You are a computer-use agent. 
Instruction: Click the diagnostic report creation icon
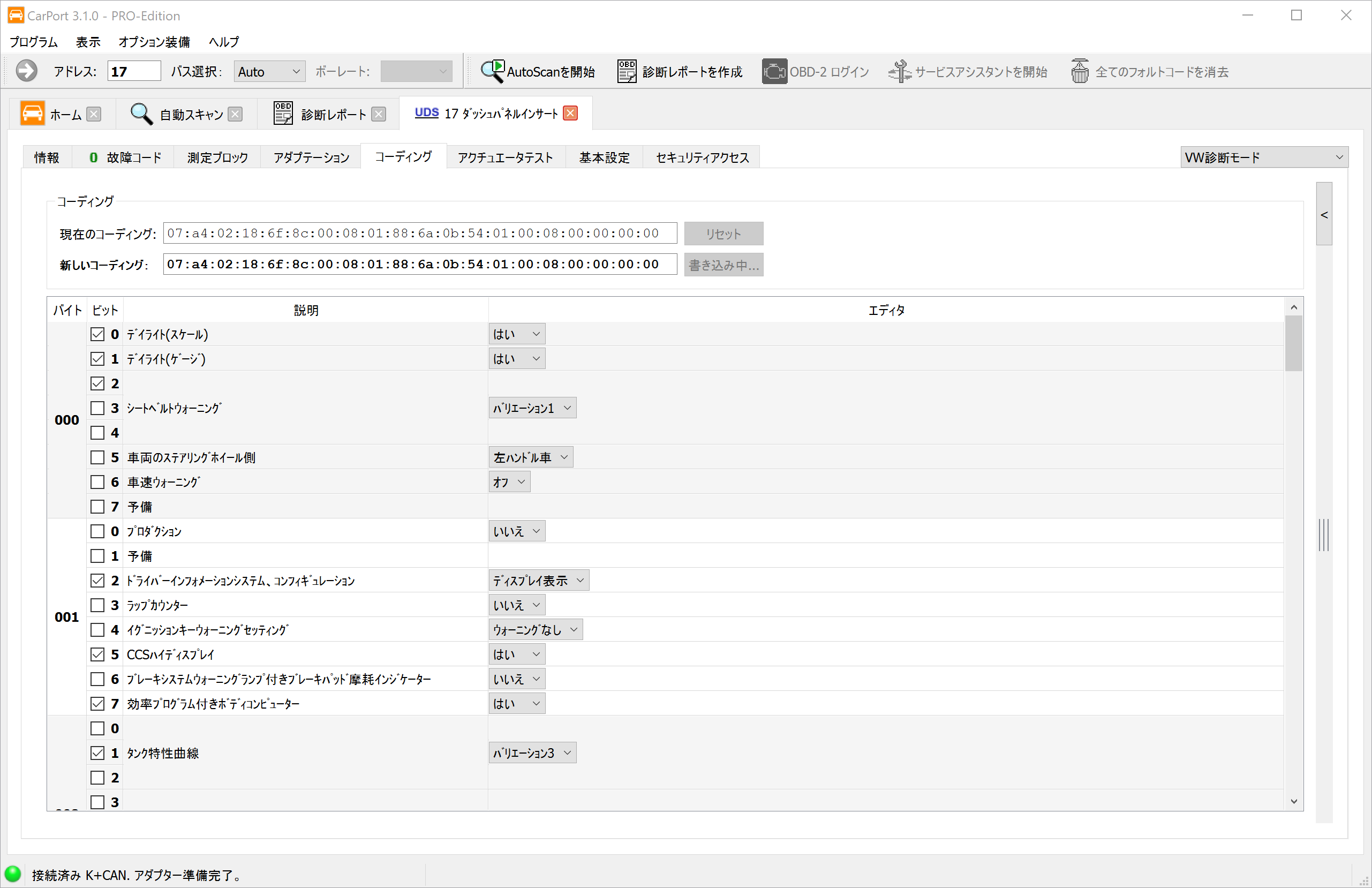click(627, 72)
